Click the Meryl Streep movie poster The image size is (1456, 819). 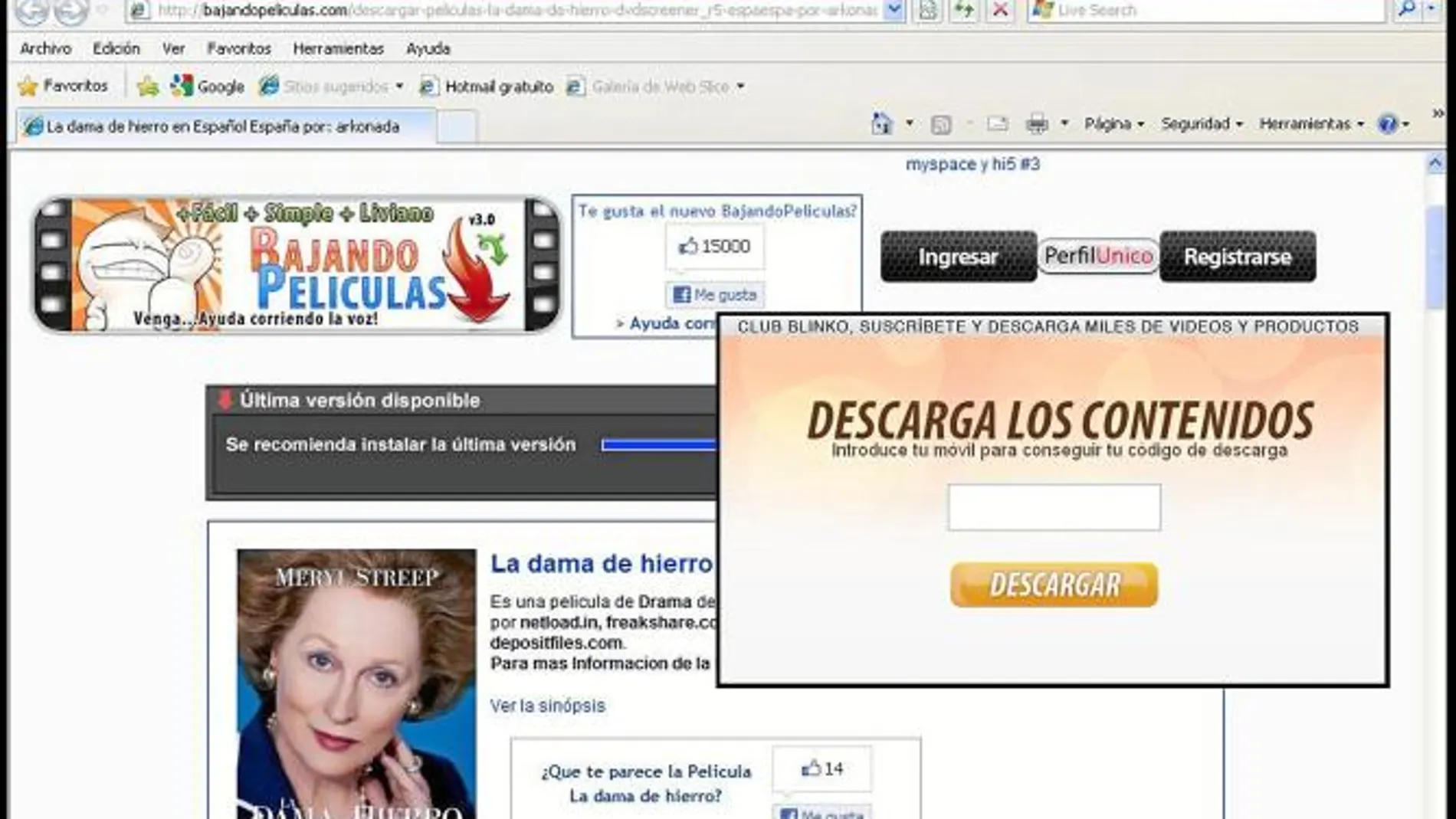(356, 683)
